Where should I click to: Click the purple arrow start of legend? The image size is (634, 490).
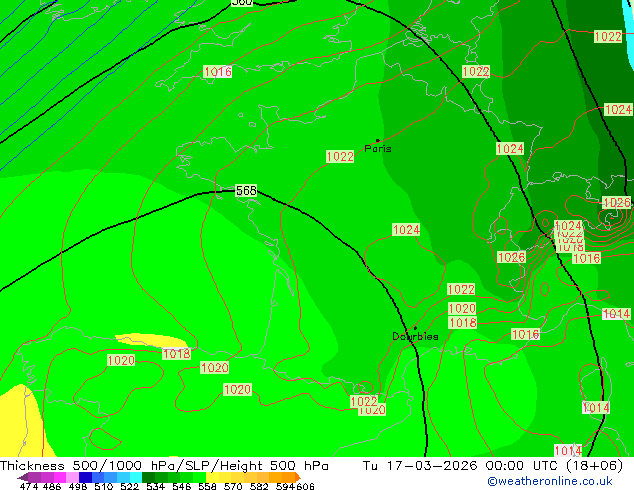coord(23,477)
